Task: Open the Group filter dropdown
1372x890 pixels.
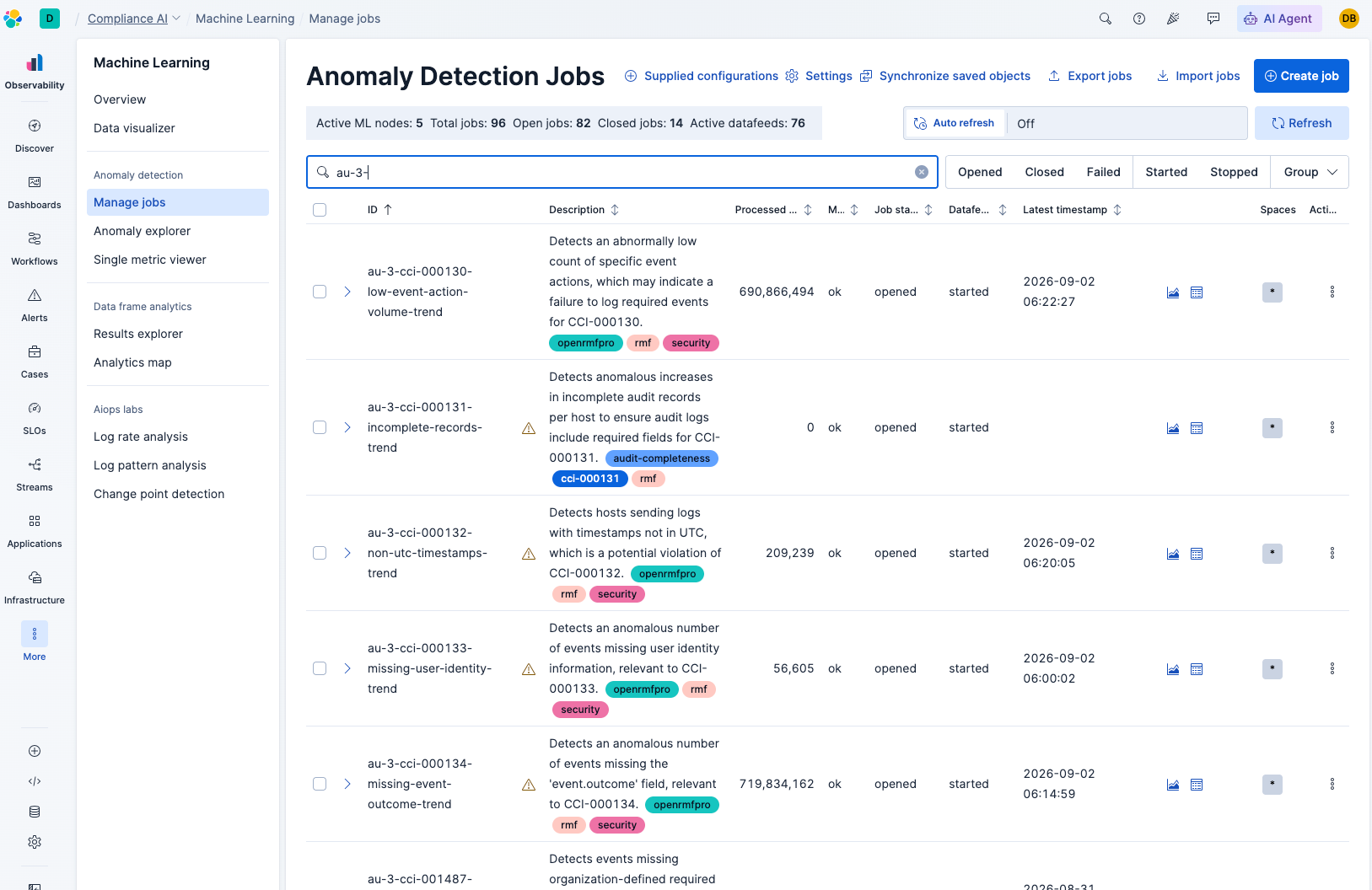Action: pyautogui.click(x=1310, y=172)
